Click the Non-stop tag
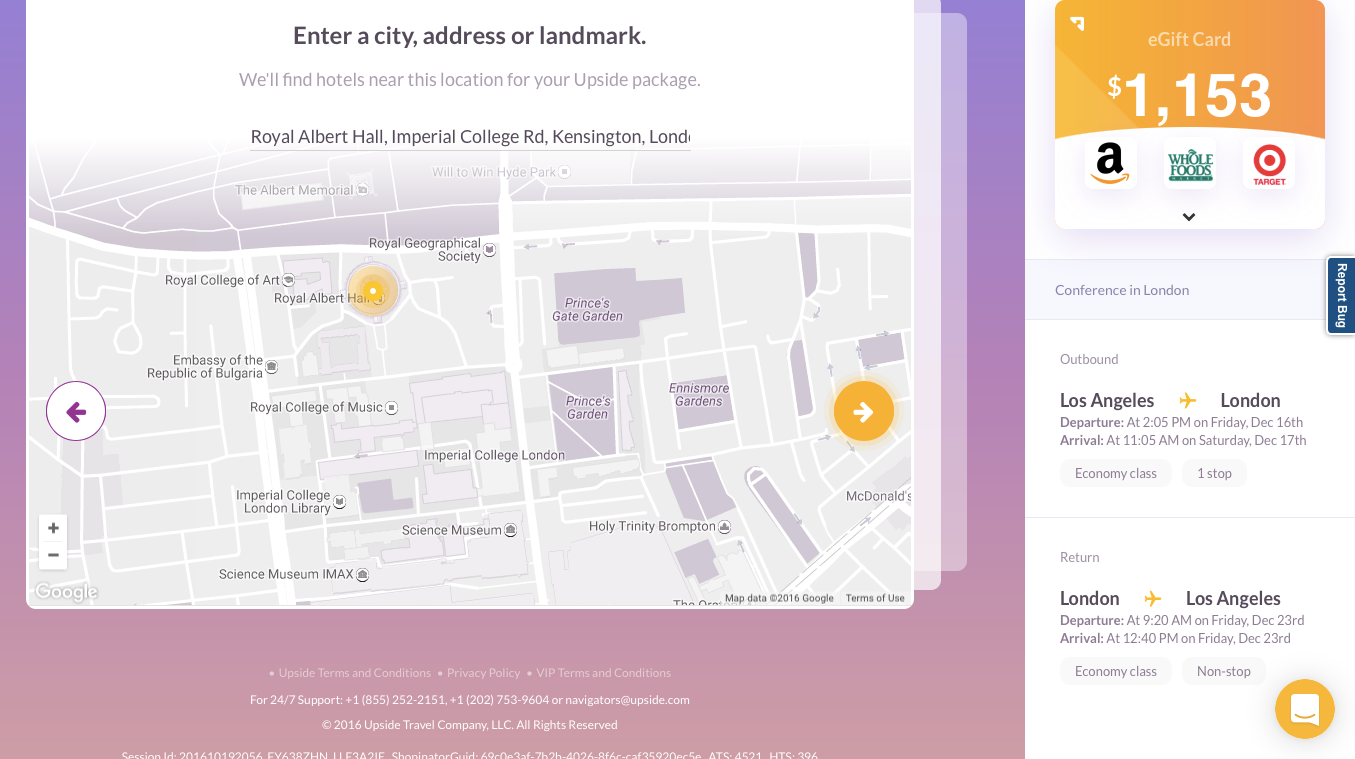The height and width of the screenshot is (759, 1355). pos(1224,672)
